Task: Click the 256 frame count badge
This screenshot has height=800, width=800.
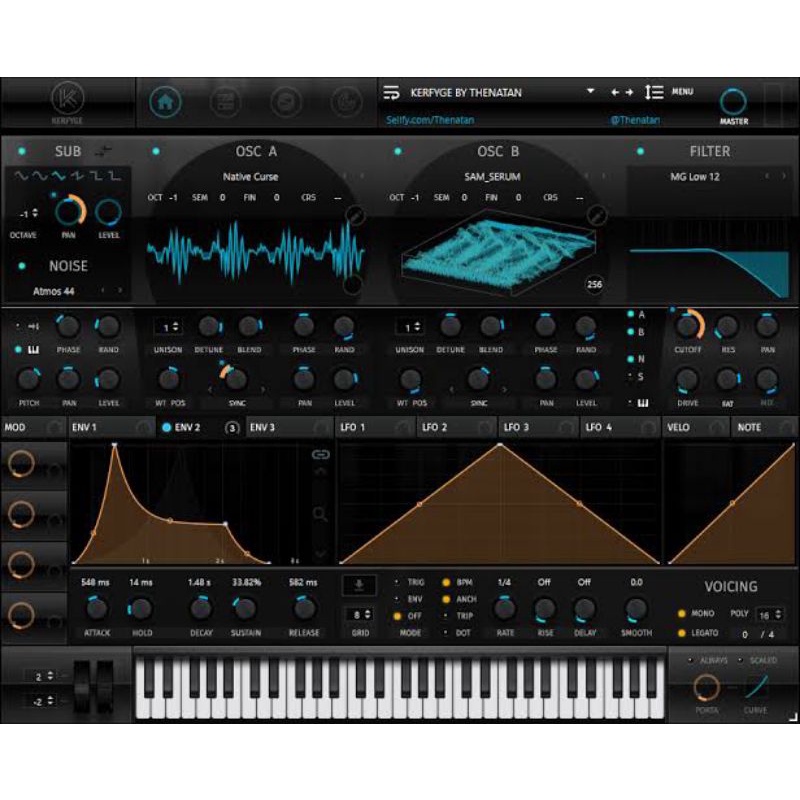Action: click(594, 285)
